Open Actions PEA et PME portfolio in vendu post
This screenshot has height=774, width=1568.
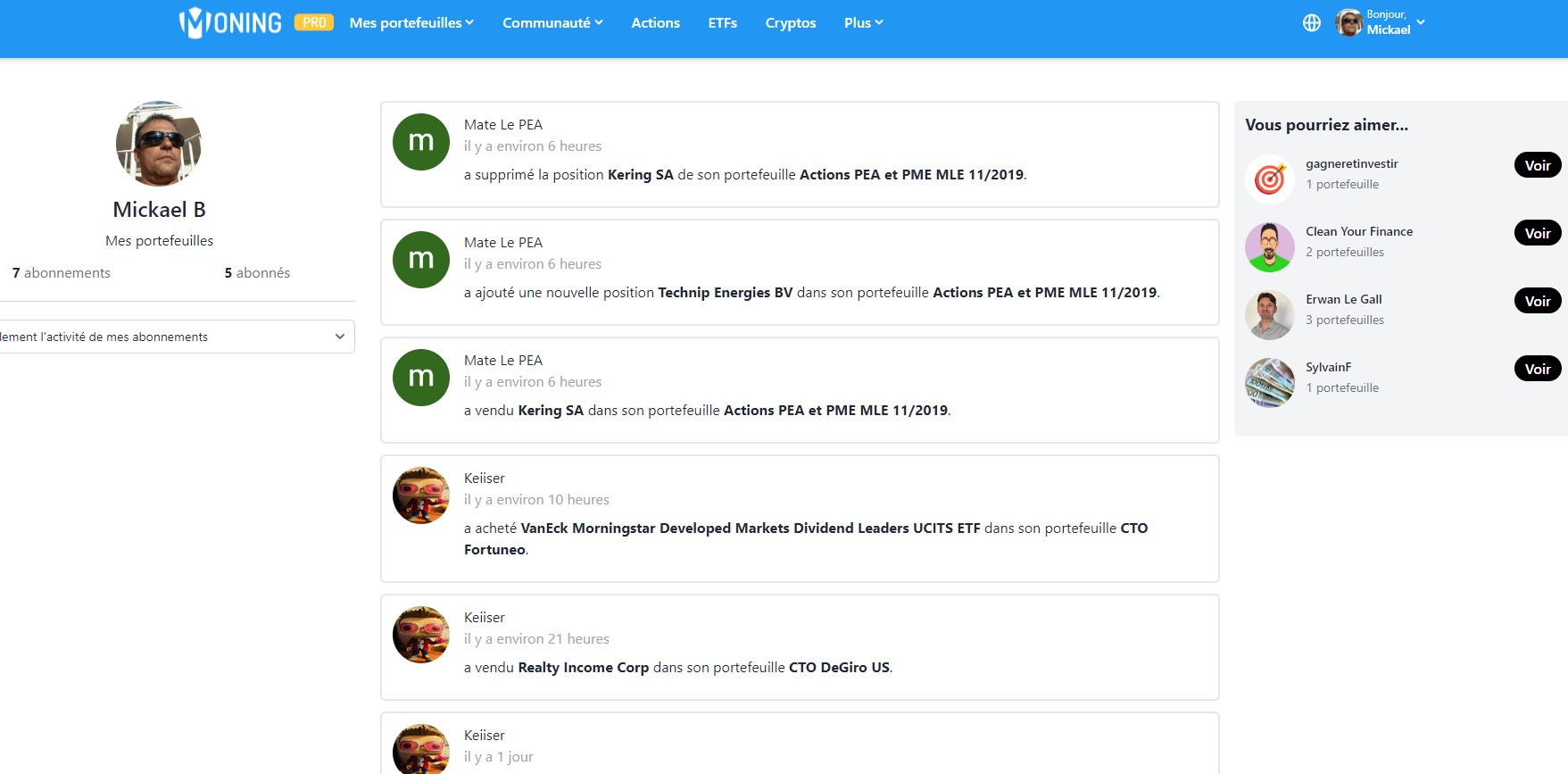click(835, 410)
